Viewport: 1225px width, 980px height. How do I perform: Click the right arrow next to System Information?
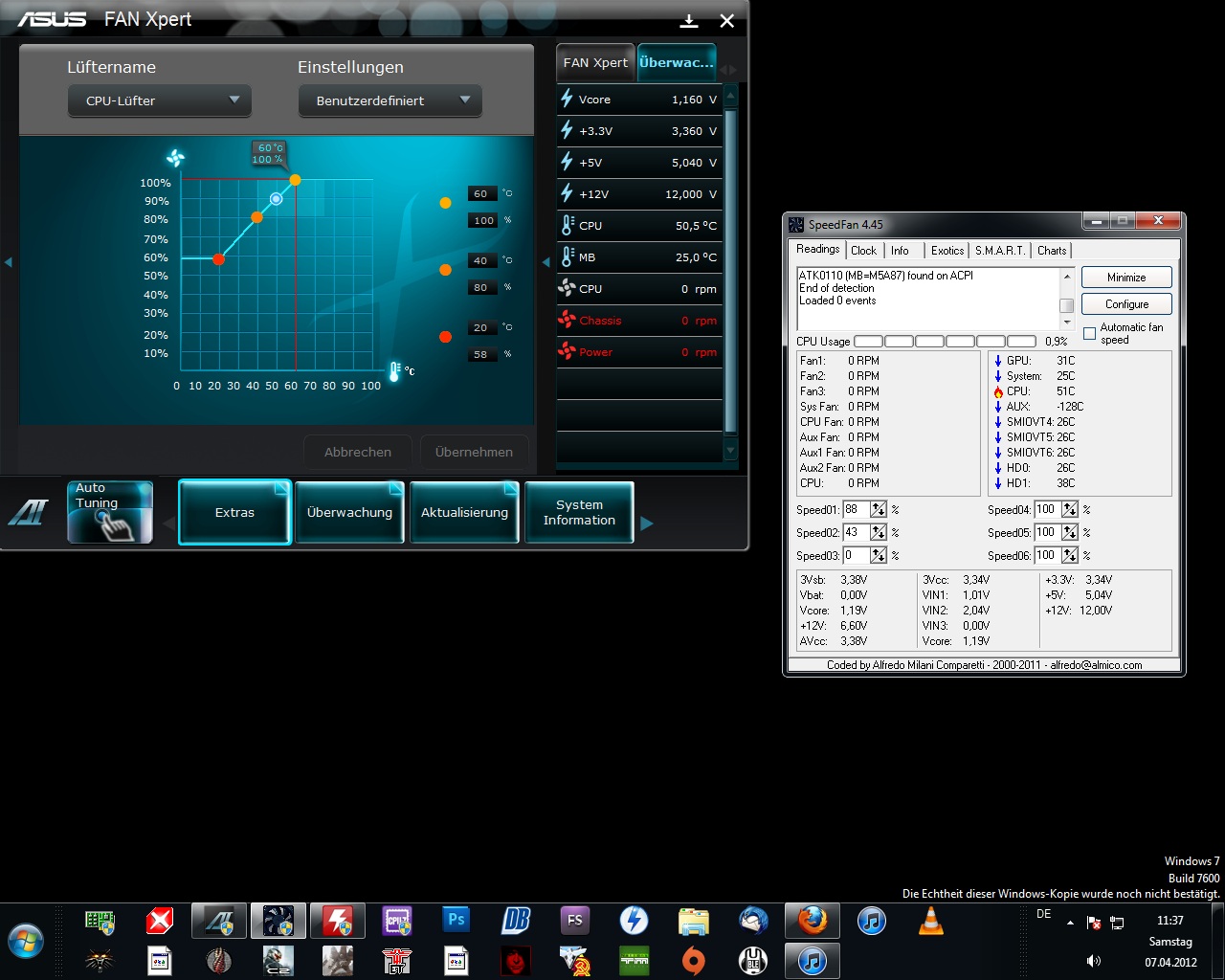click(647, 523)
